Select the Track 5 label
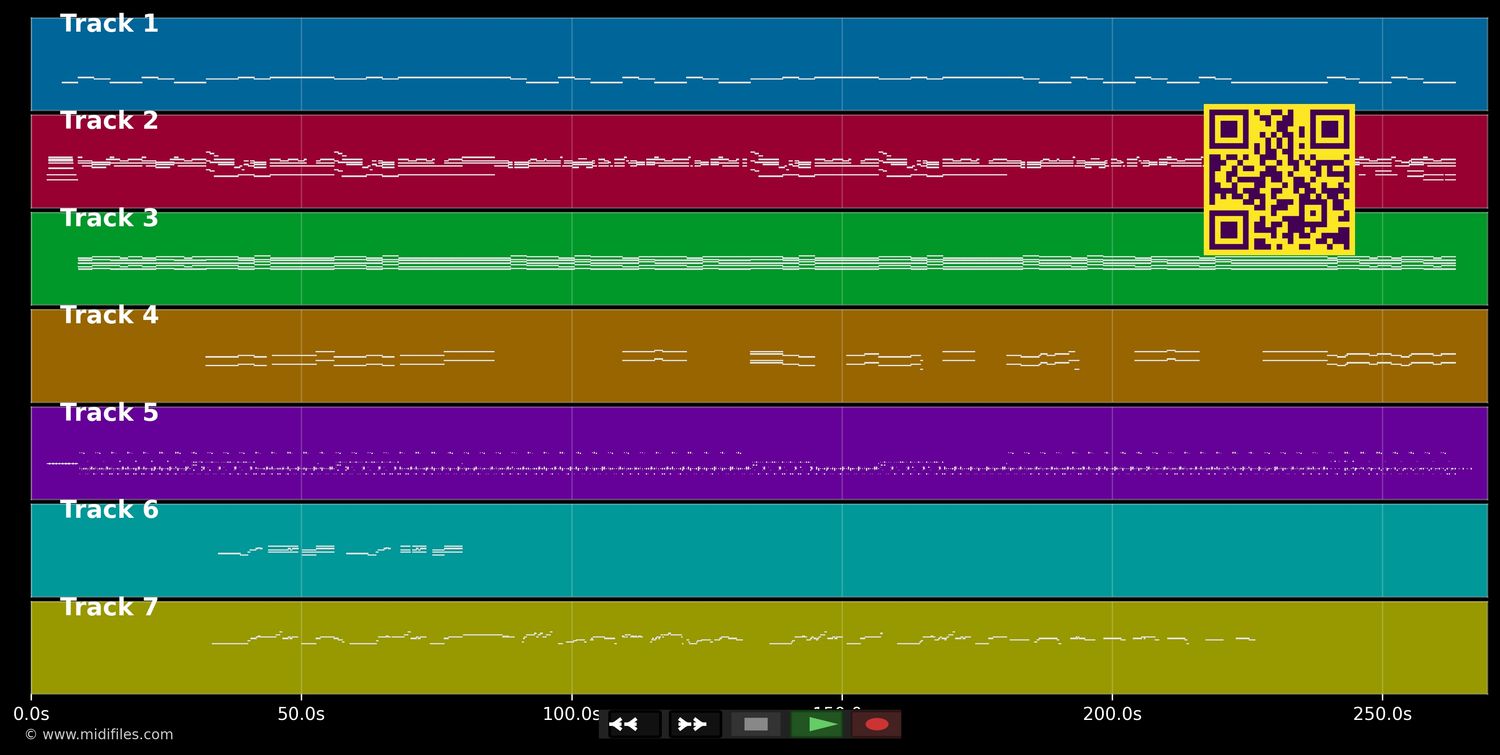 pos(109,413)
